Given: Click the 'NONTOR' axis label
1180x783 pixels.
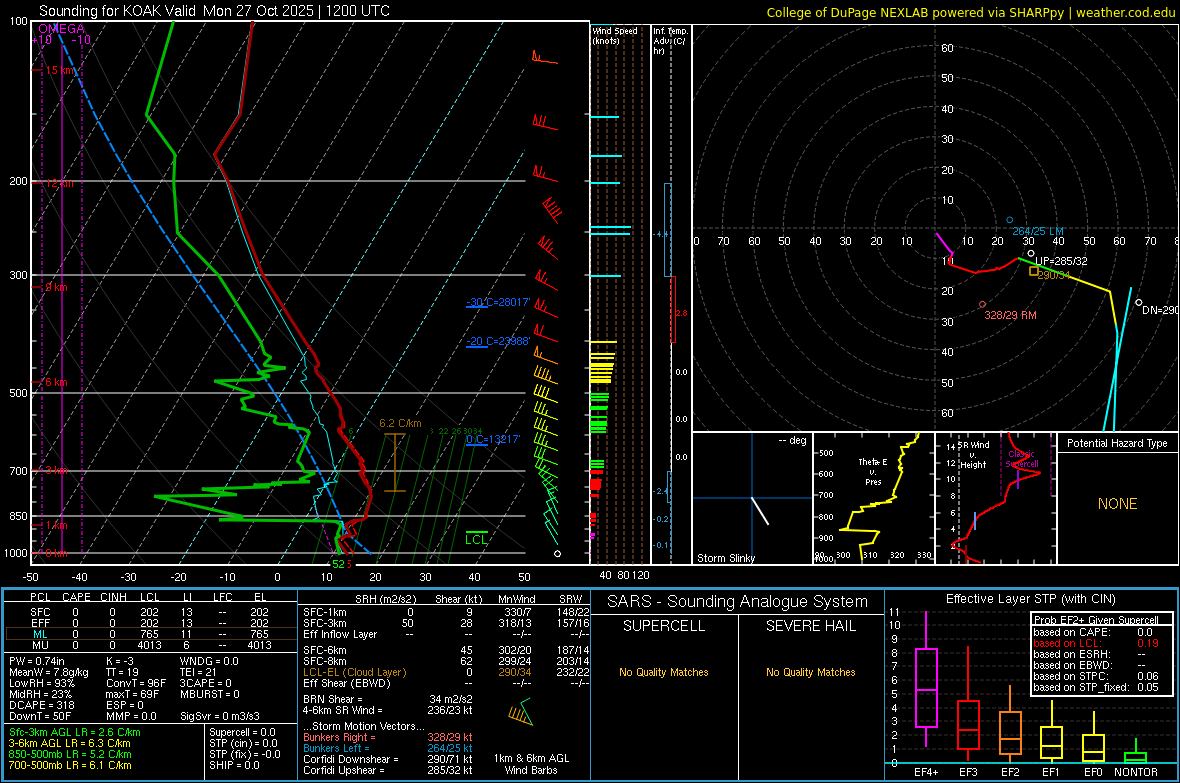Looking at the screenshot, I should [1136, 772].
